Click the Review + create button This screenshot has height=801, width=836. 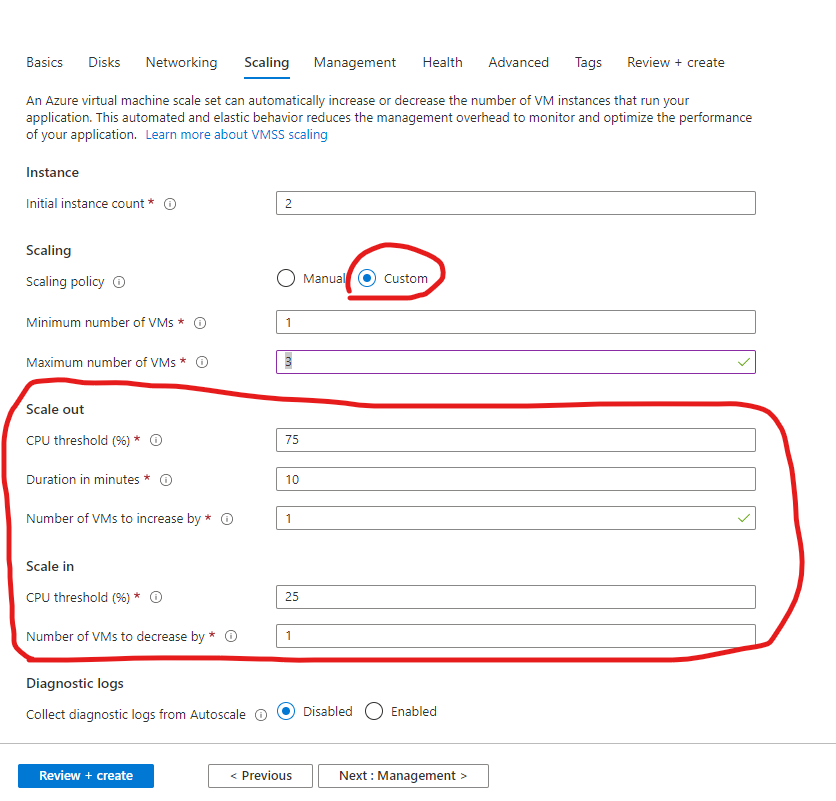click(x=85, y=775)
